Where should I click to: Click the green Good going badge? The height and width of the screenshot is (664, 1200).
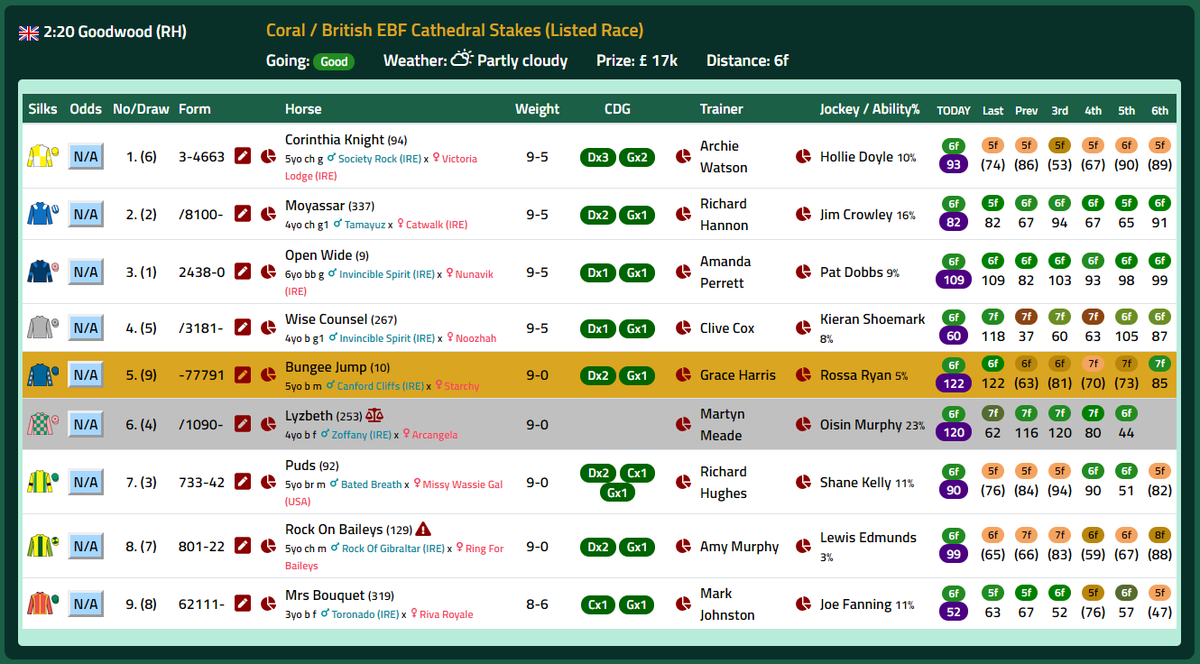click(x=334, y=61)
